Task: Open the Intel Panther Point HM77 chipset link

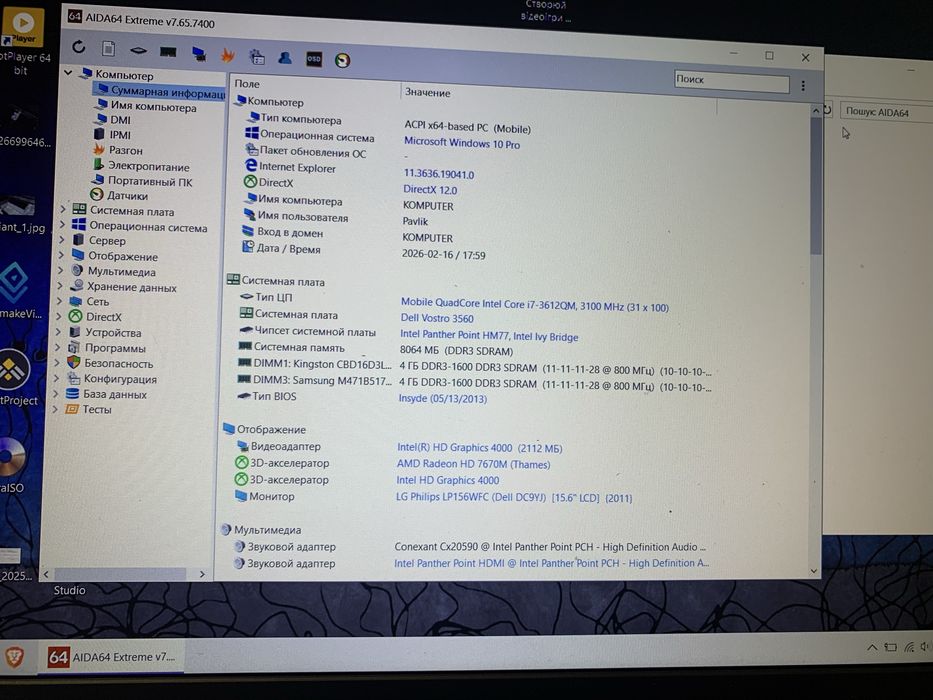Action: click(489, 336)
